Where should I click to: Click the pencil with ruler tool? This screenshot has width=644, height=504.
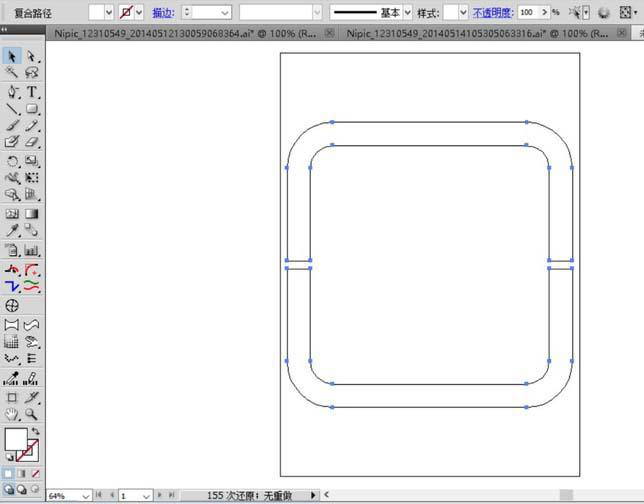pyautogui.click(x=32, y=378)
